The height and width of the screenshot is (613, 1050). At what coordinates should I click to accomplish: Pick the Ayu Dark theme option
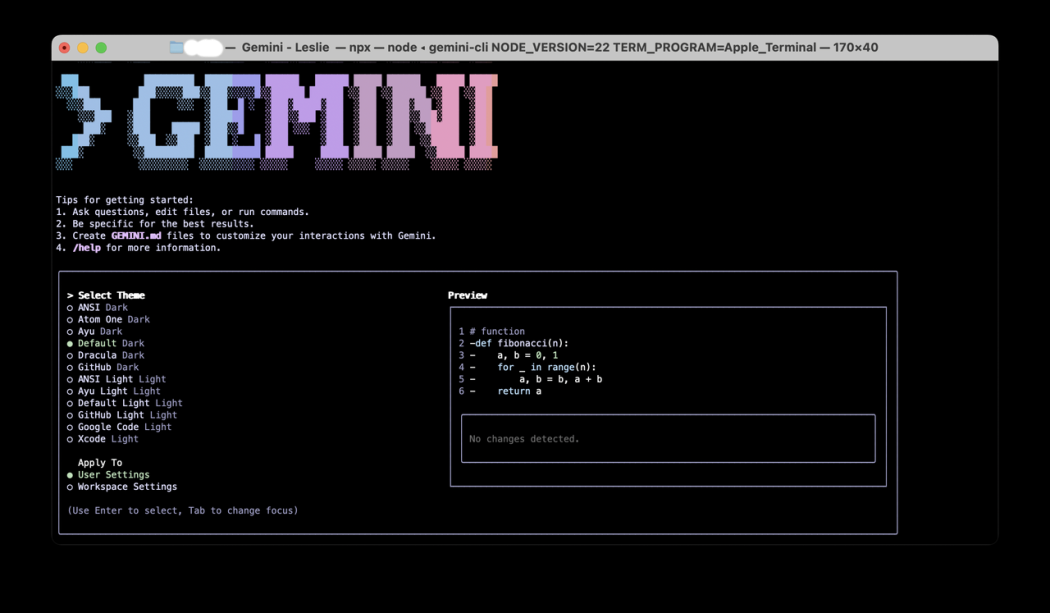99,331
